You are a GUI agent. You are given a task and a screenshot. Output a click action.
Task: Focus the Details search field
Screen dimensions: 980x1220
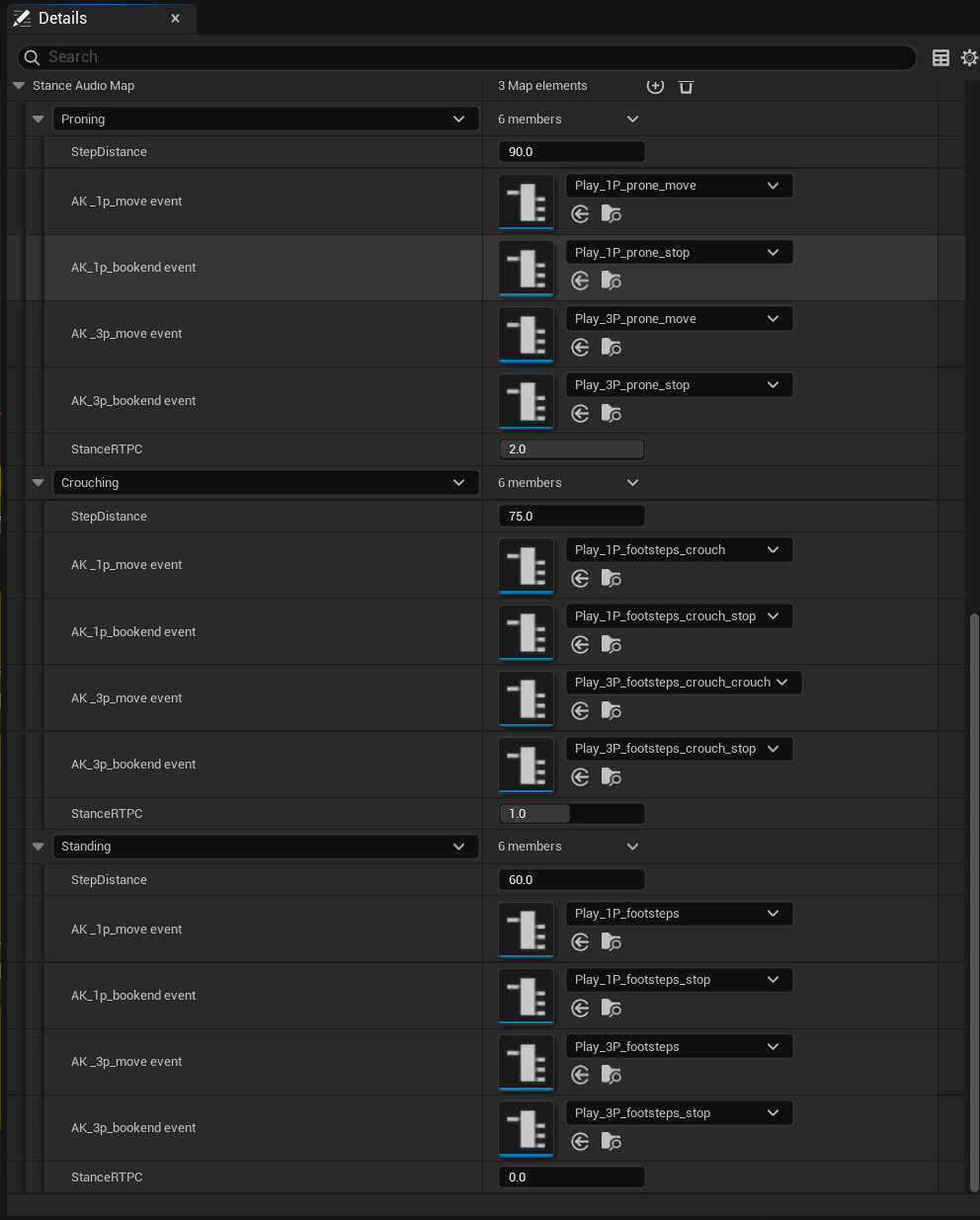point(467,57)
